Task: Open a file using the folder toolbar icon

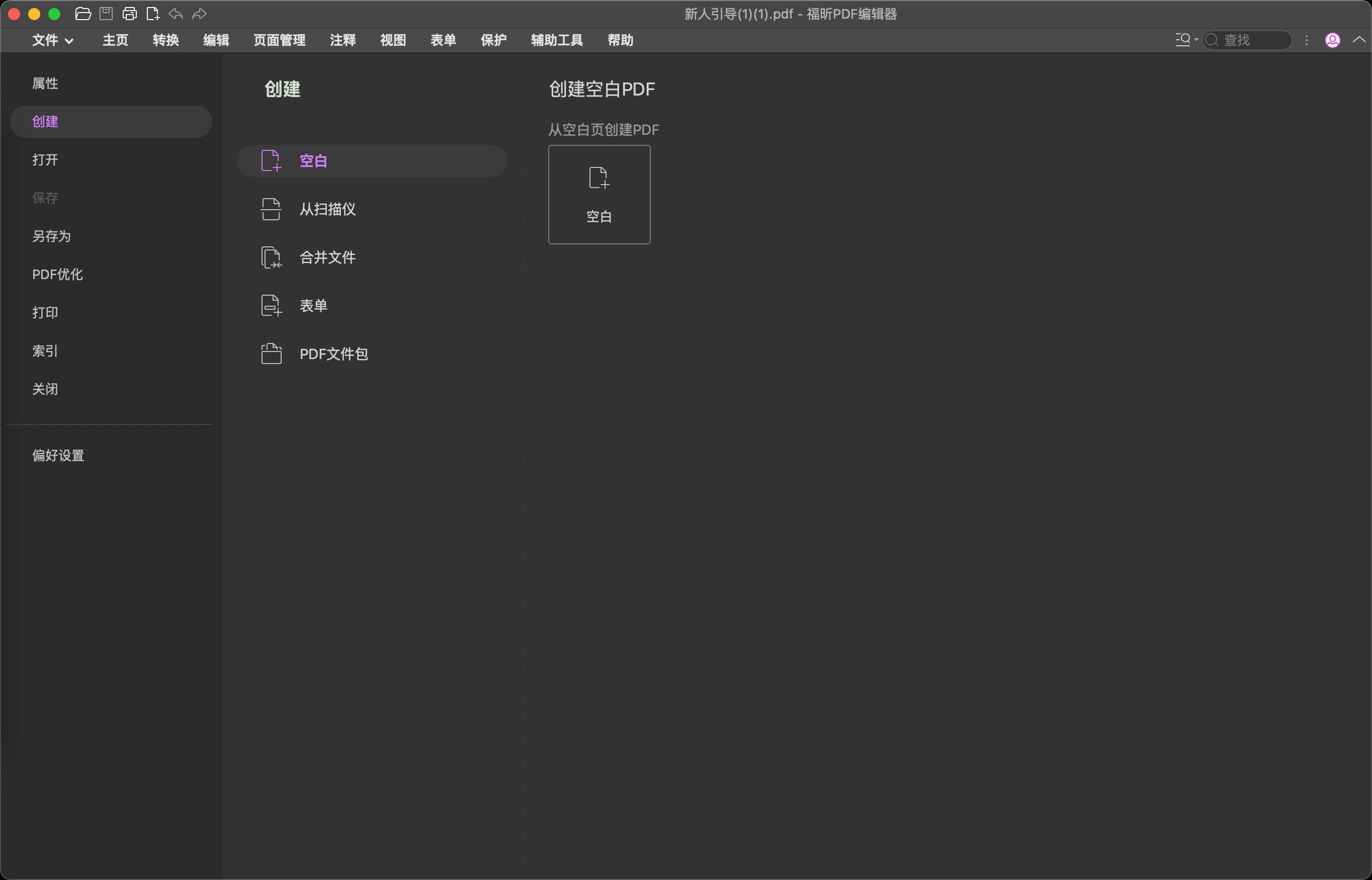Action: 83,14
